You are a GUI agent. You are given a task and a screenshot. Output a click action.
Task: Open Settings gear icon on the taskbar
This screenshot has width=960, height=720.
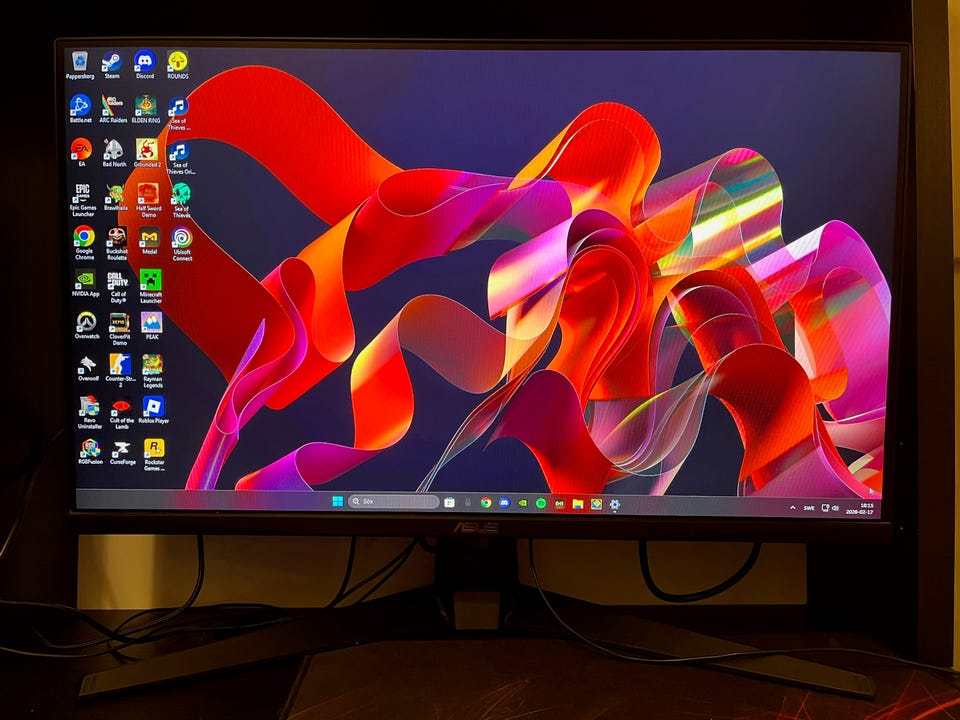[x=615, y=504]
